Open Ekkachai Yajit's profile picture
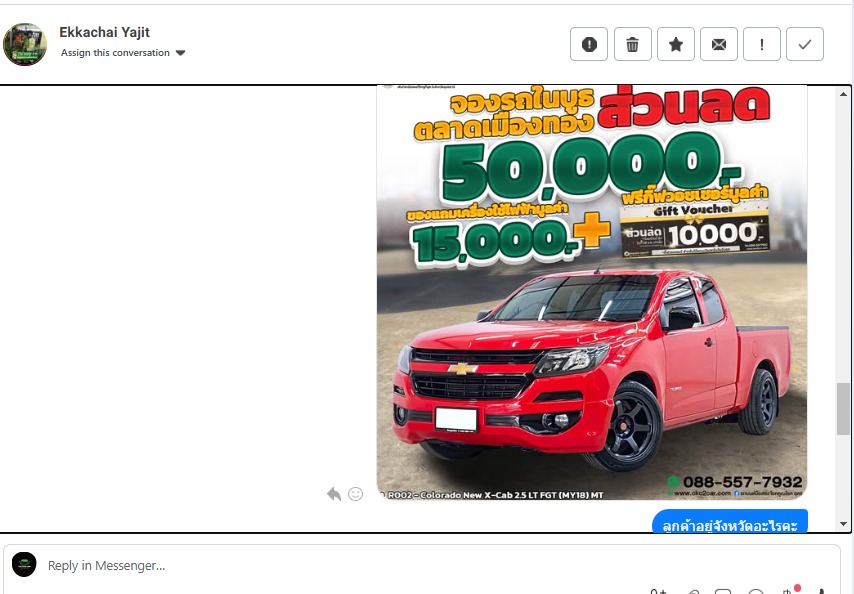 (x=25, y=44)
